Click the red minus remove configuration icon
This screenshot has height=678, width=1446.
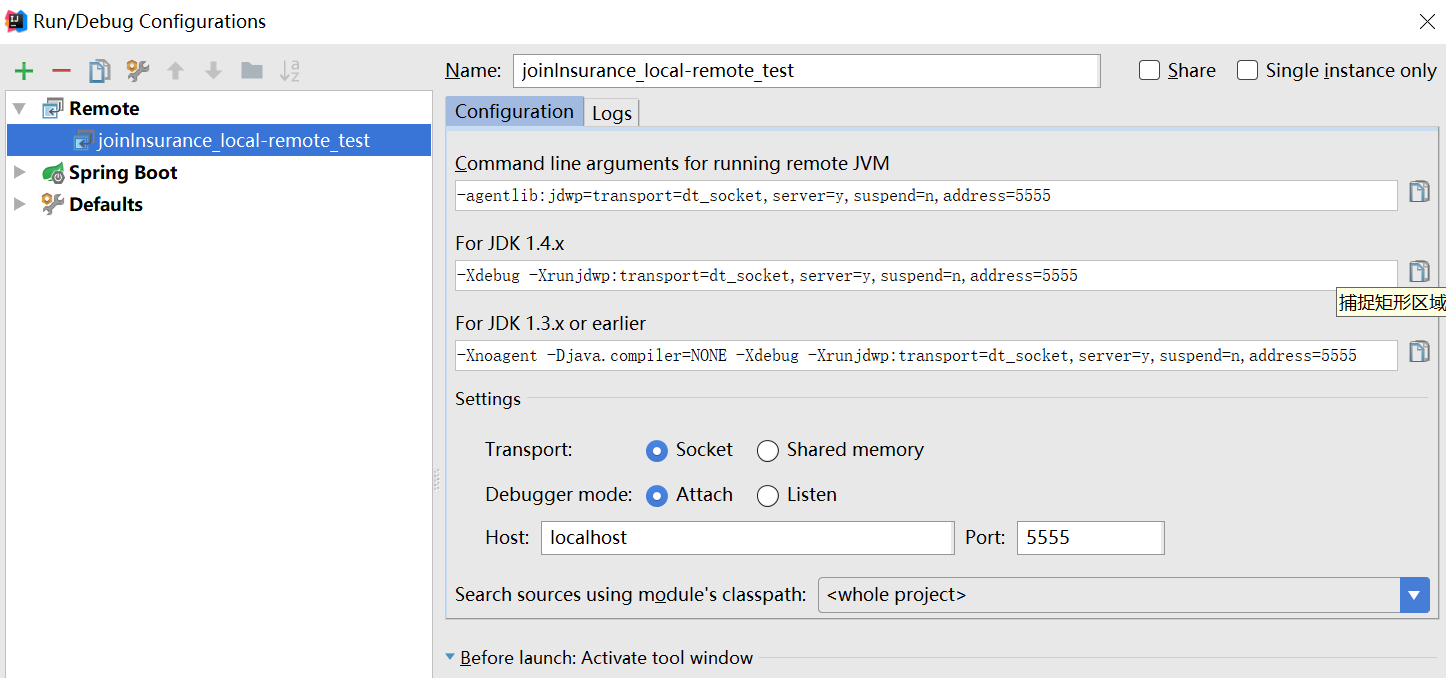point(61,71)
